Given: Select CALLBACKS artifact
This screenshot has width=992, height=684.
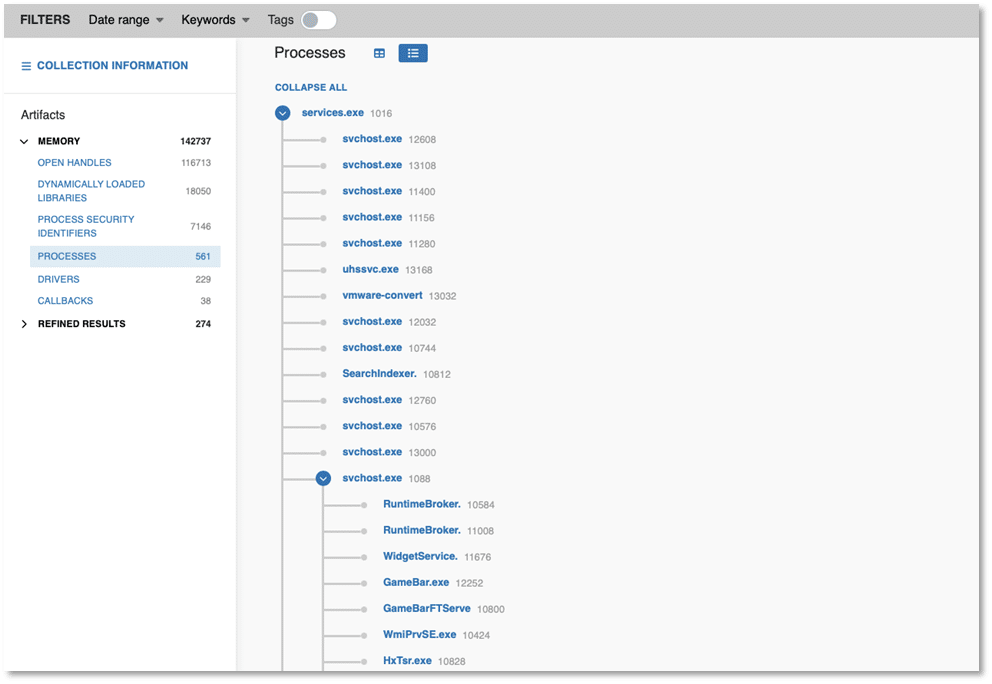Looking at the screenshot, I should [x=65, y=301].
